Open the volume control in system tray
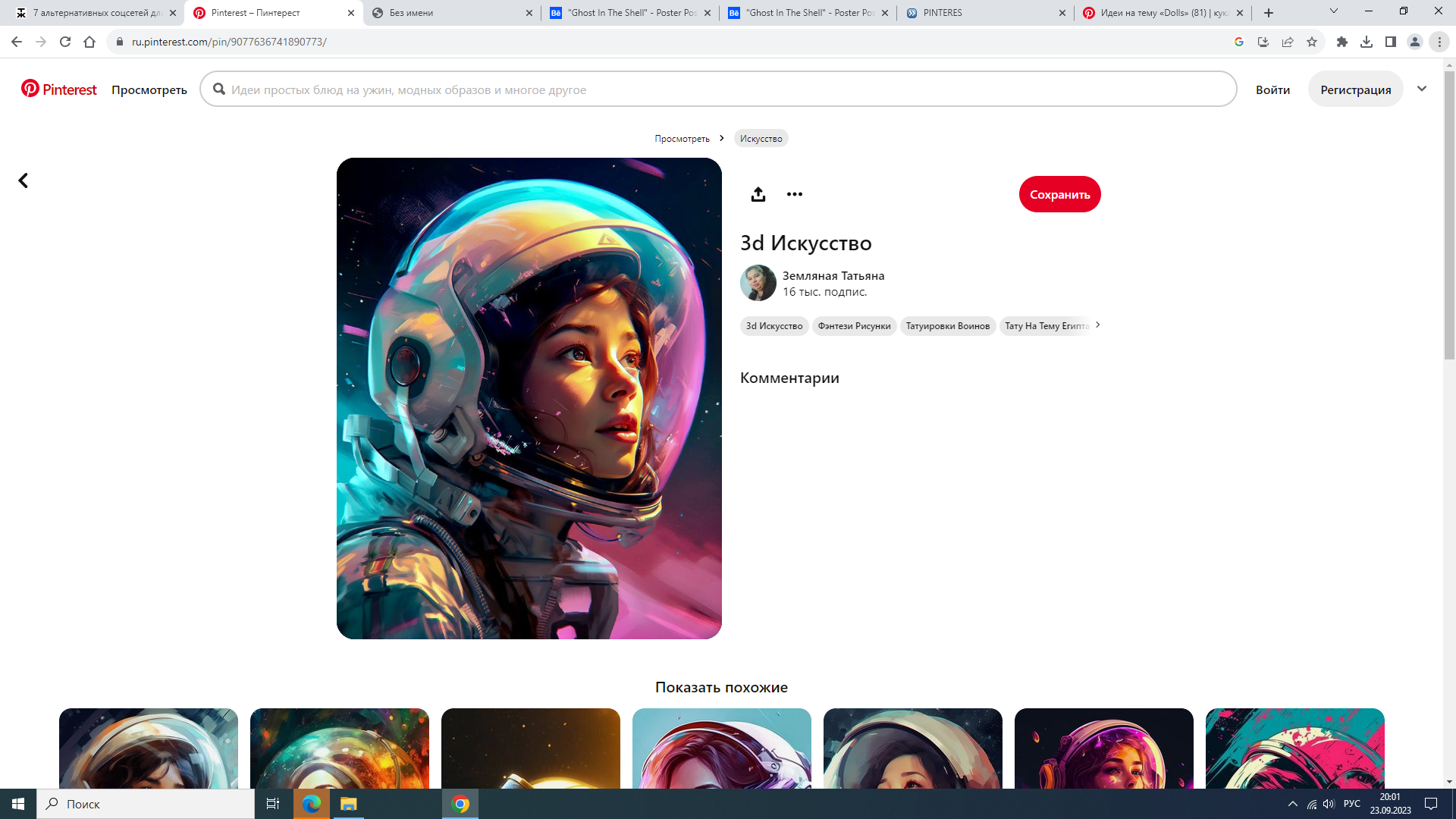This screenshot has height=819, width=1456. coord(1329,804)
